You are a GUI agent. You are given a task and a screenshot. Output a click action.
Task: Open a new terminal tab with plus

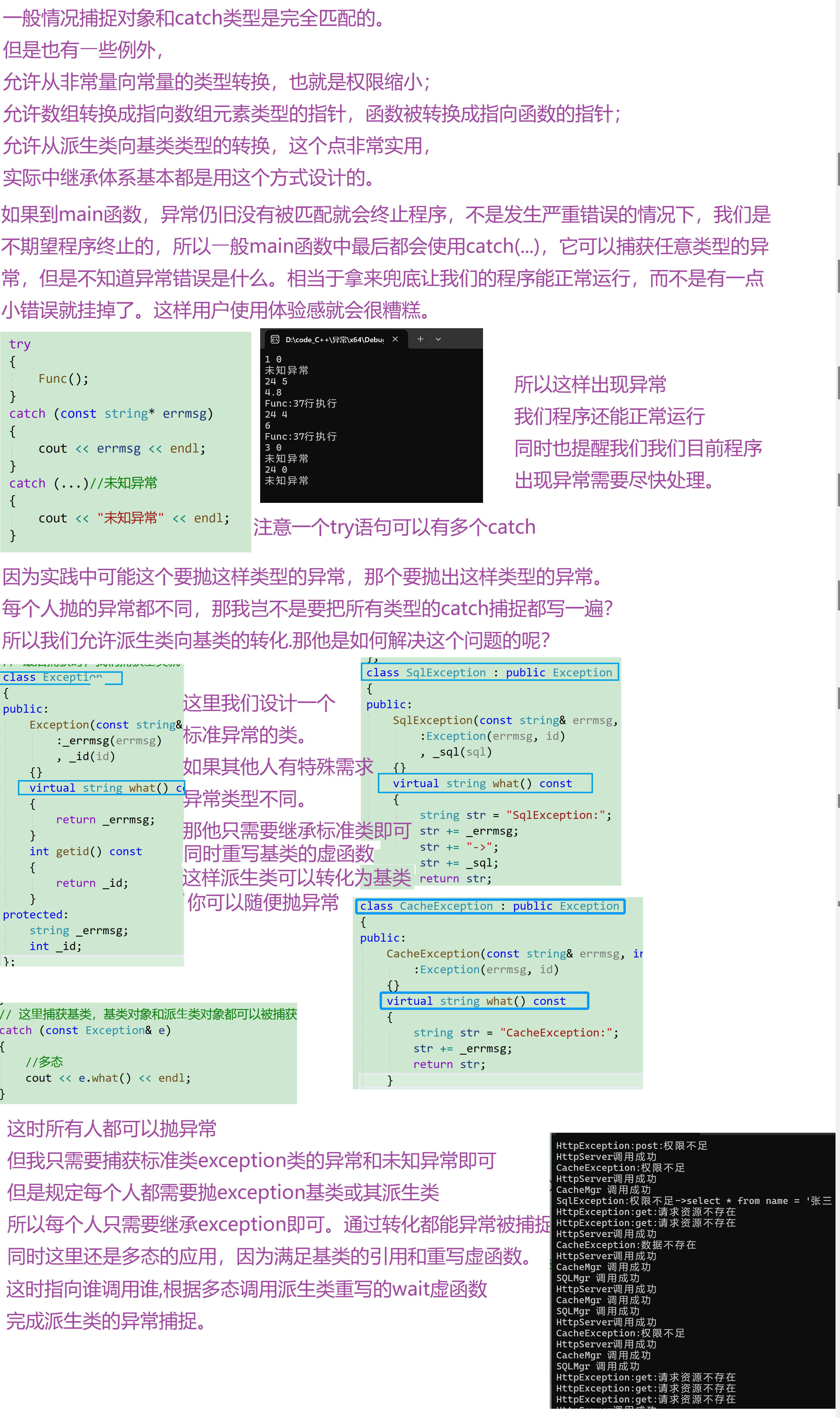click(420, 339)
